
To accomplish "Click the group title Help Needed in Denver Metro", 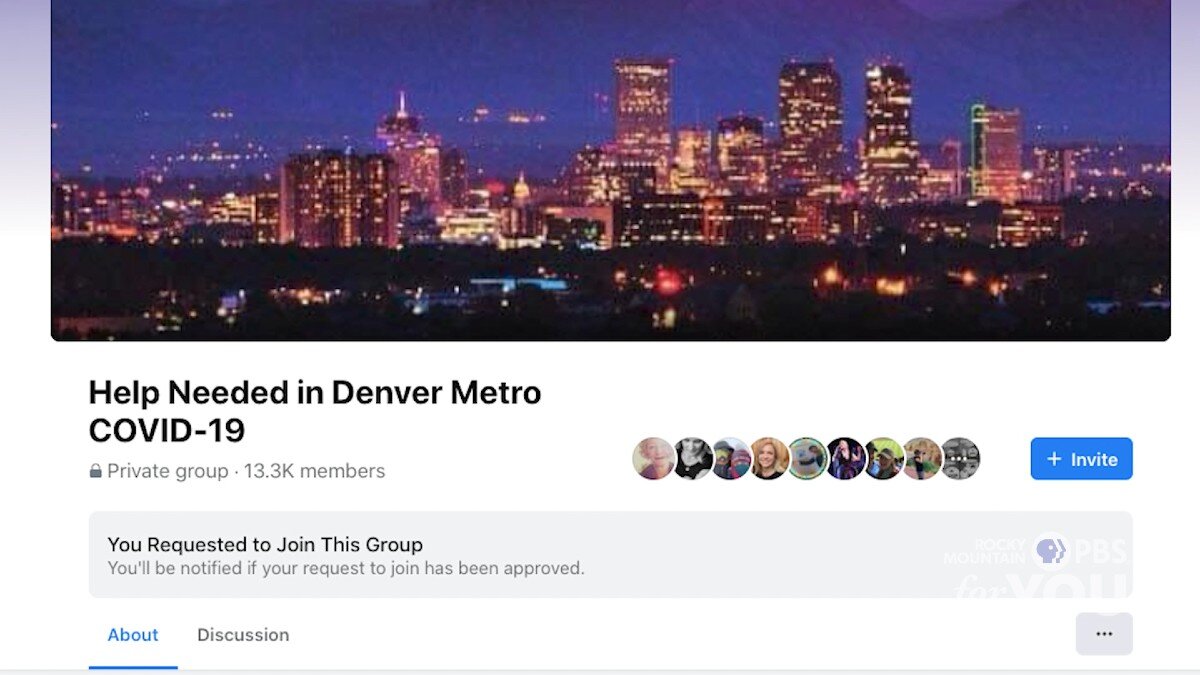I will pos(315,392).
